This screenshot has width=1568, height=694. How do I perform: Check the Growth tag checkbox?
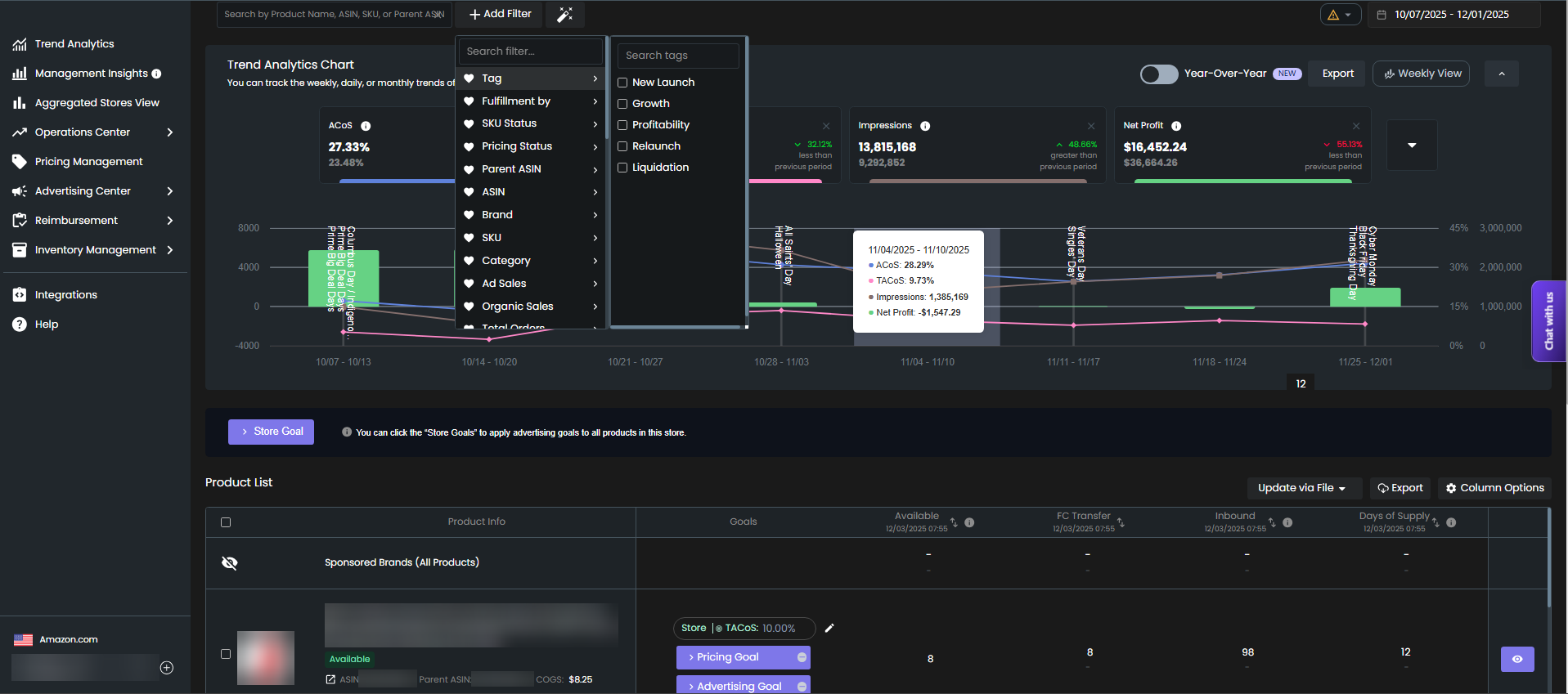coord(622,104)
